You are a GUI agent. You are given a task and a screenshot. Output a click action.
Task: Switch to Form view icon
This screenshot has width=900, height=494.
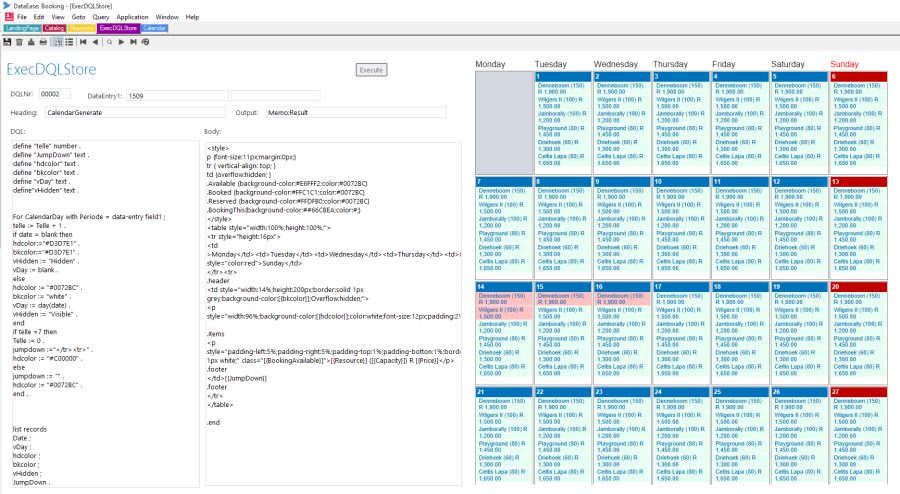(57, 42)
